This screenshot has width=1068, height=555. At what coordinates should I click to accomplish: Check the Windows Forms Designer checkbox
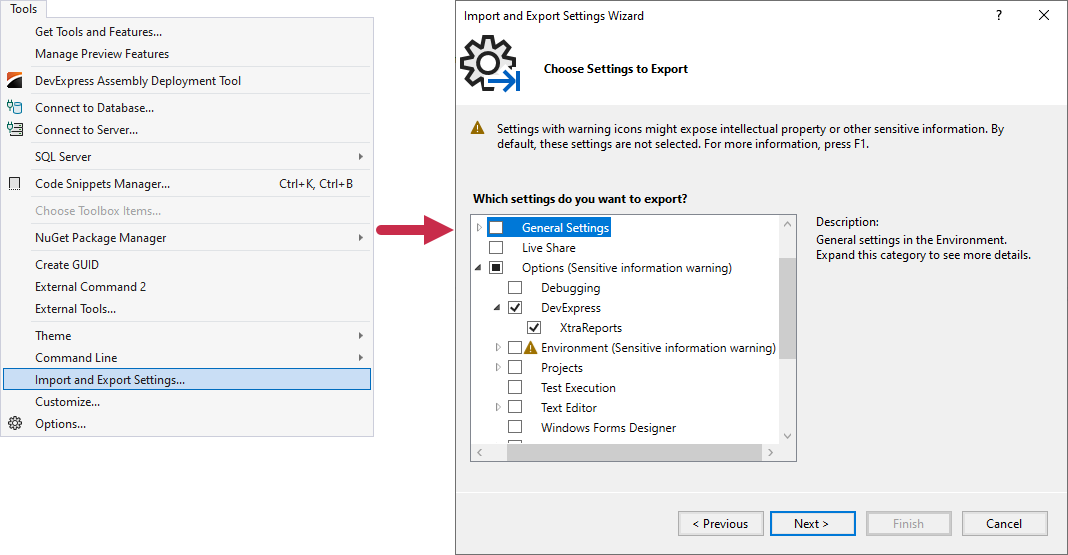coord(515,427)
